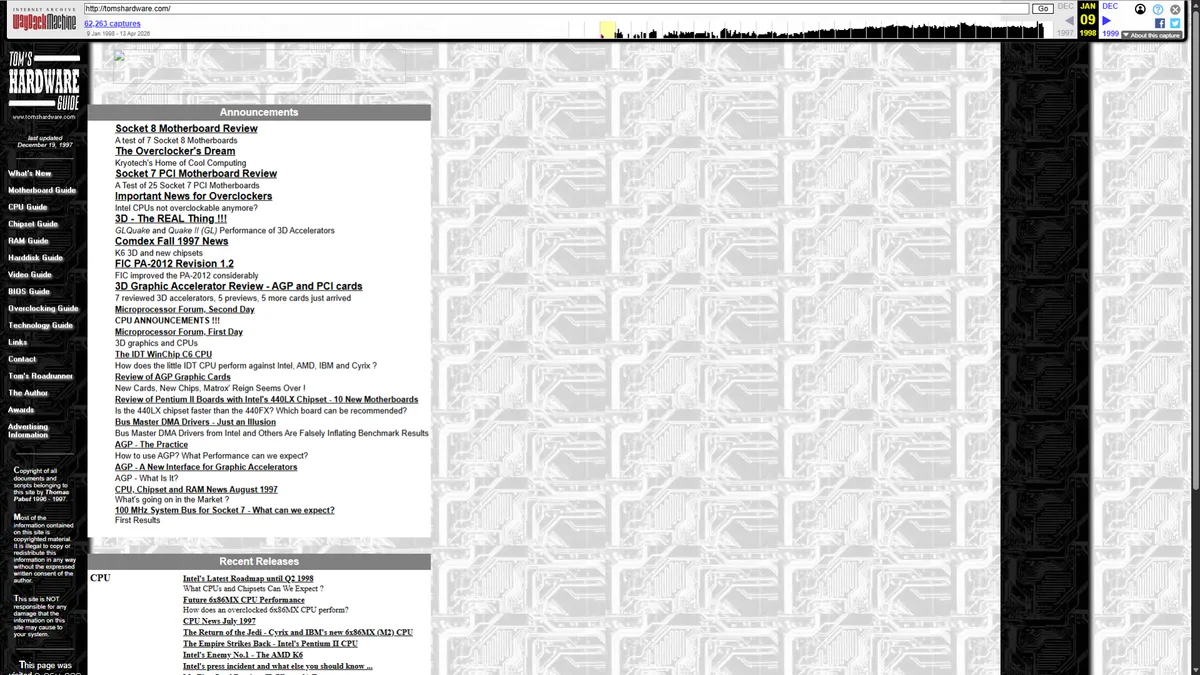Click the Go button
This screenshot has width=1200, height=675.
[1042, 9]
